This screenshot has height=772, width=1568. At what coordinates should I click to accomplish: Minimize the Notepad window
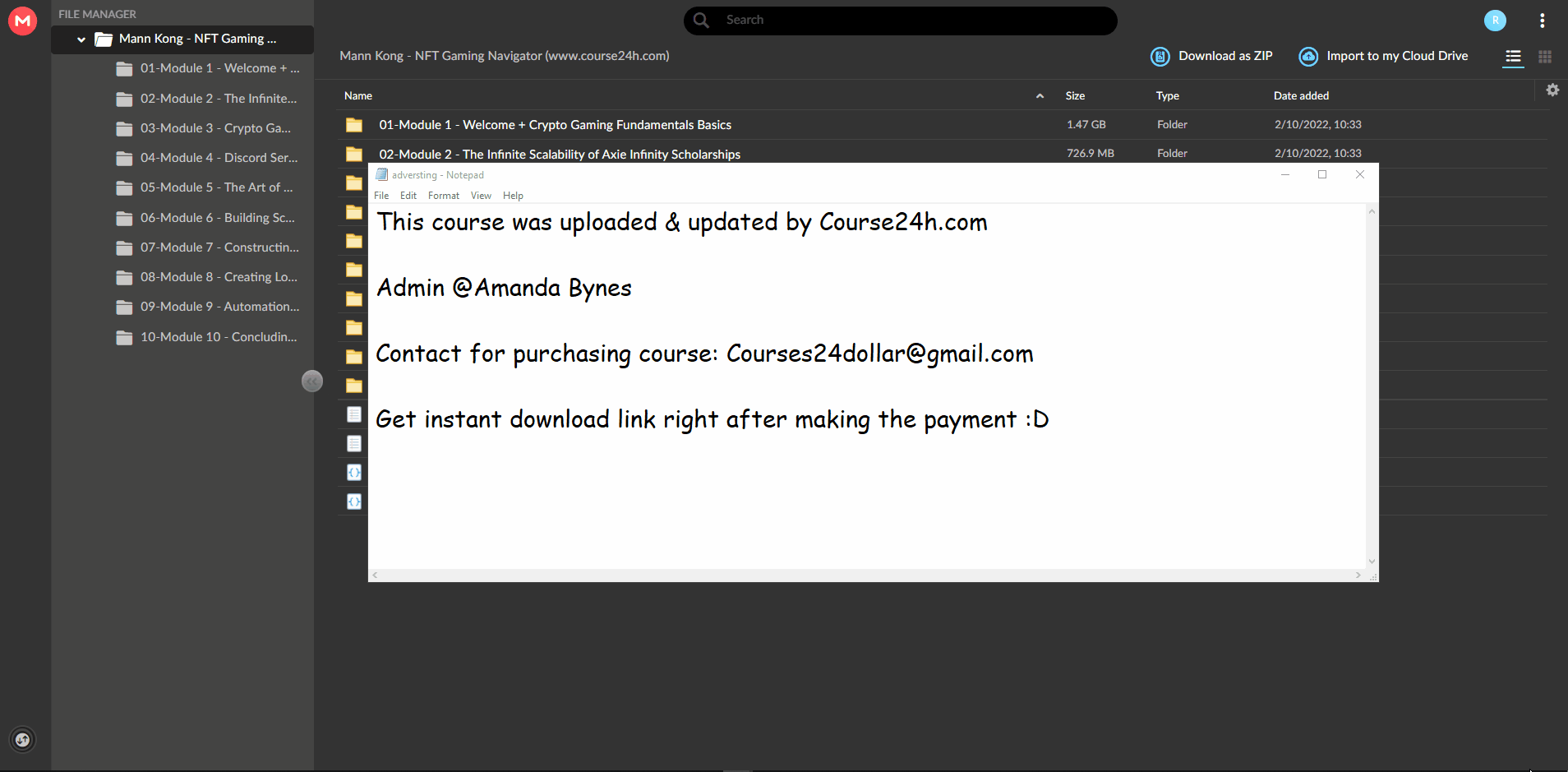[1285, 174]
